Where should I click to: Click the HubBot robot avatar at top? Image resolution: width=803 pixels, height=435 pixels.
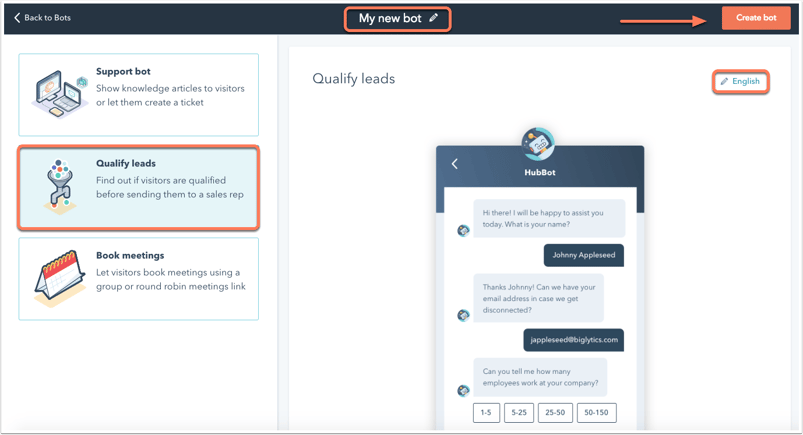pyautogui.click(x=538, y=144)
